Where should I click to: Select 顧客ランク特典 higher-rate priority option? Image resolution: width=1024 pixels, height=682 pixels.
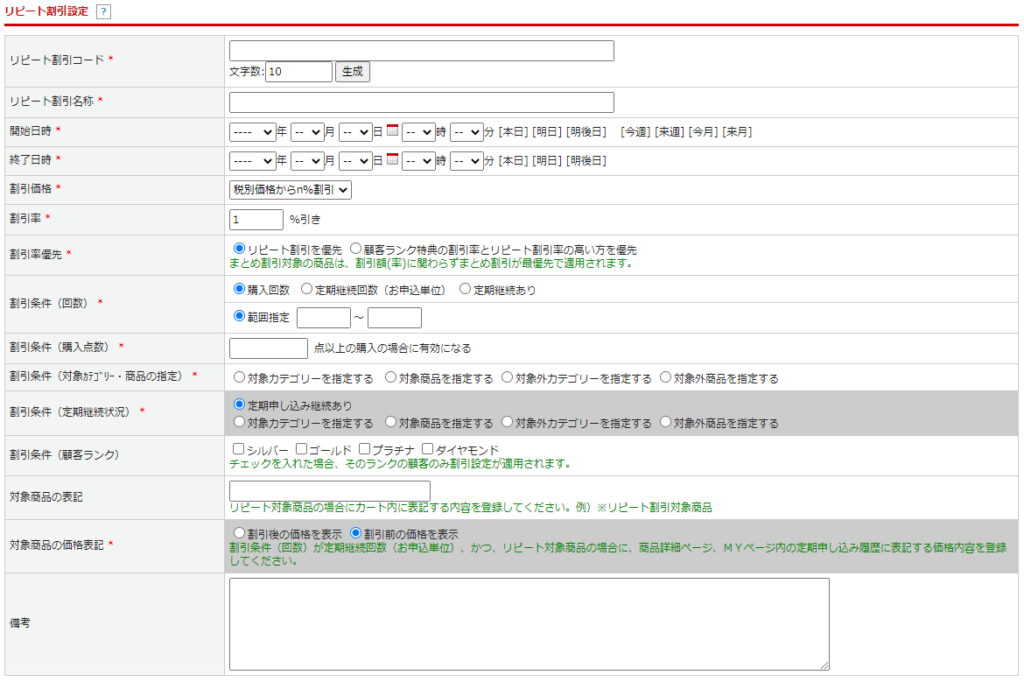click(355, 249)
